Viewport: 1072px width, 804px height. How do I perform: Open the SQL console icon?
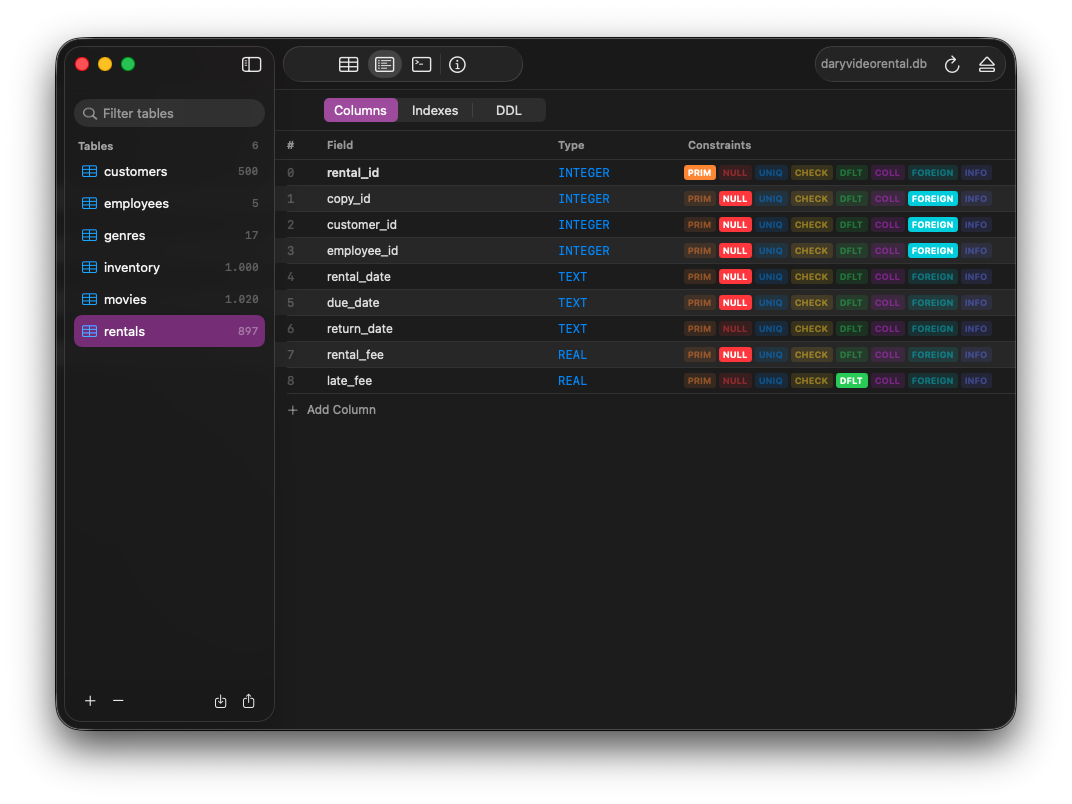pos(421,64)
